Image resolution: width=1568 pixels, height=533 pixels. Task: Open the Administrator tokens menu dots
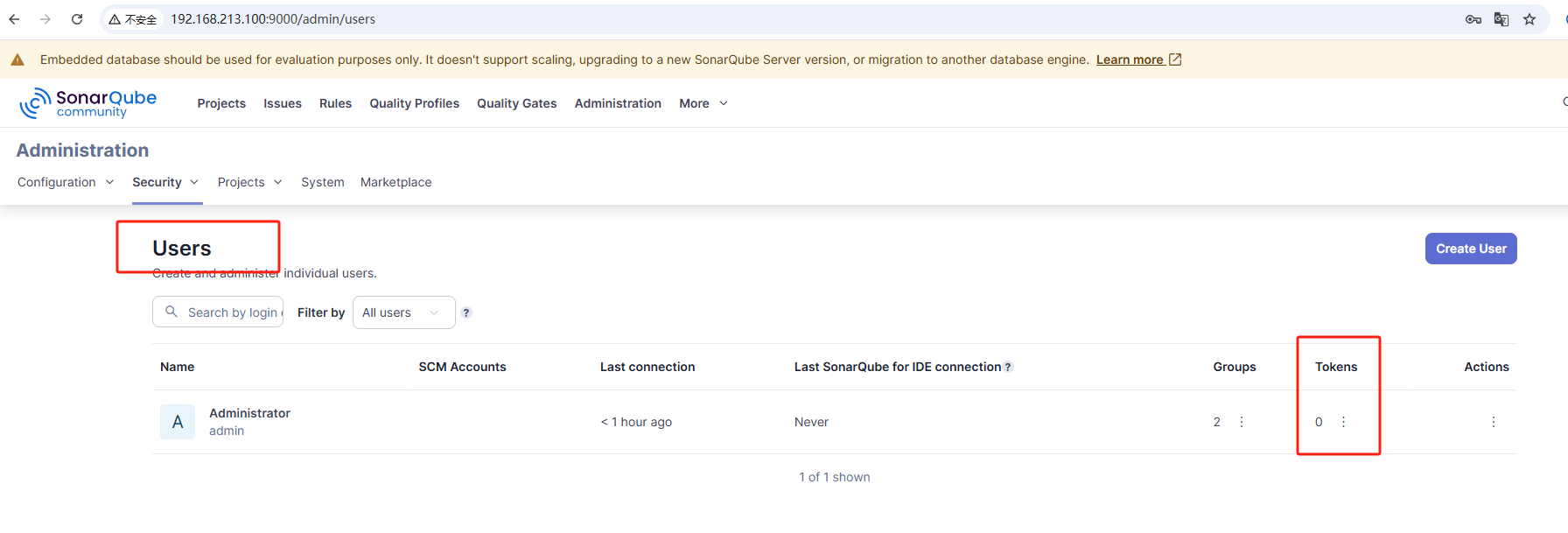click(1344, 422)
